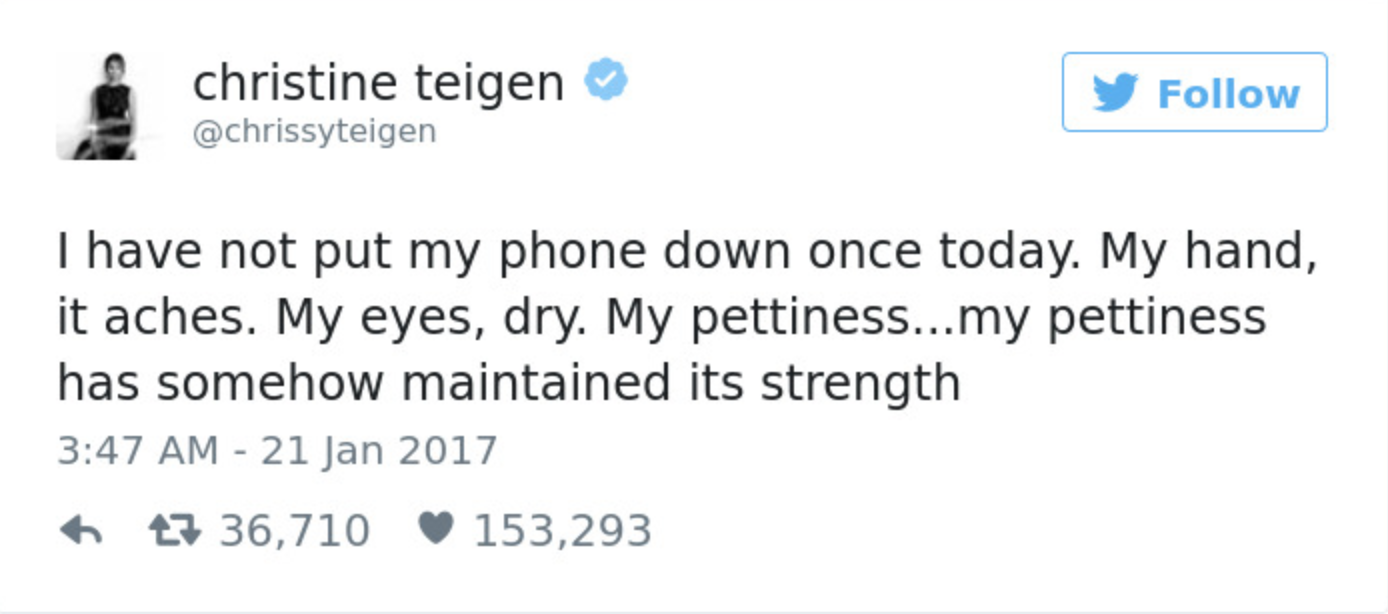Open christine teigen's profile picture

click(105, 103)
